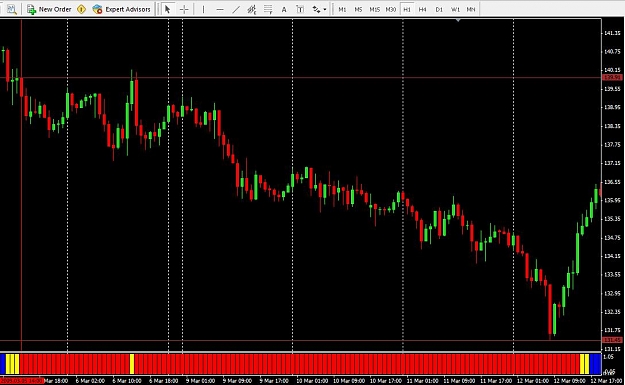Switch to M30 timeframe
This screenshot has height=385, width=625.
pyautogui.click(x=391, y=9)
